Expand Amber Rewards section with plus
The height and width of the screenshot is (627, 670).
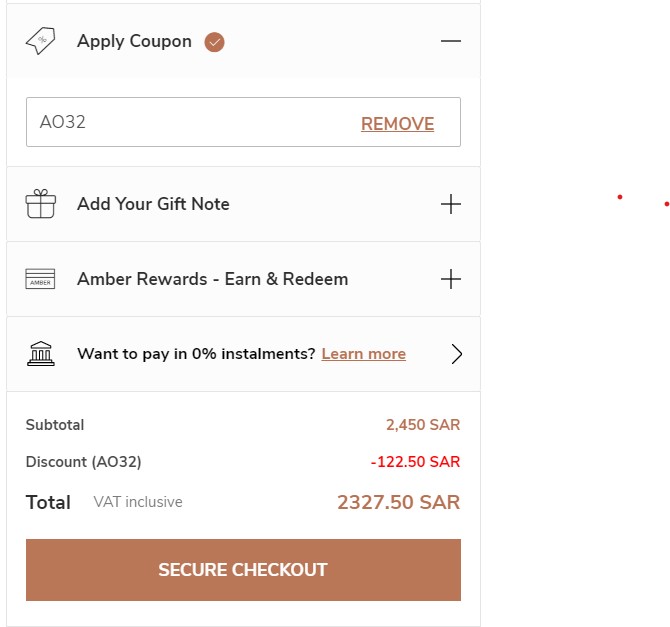[x=451, y=279]
